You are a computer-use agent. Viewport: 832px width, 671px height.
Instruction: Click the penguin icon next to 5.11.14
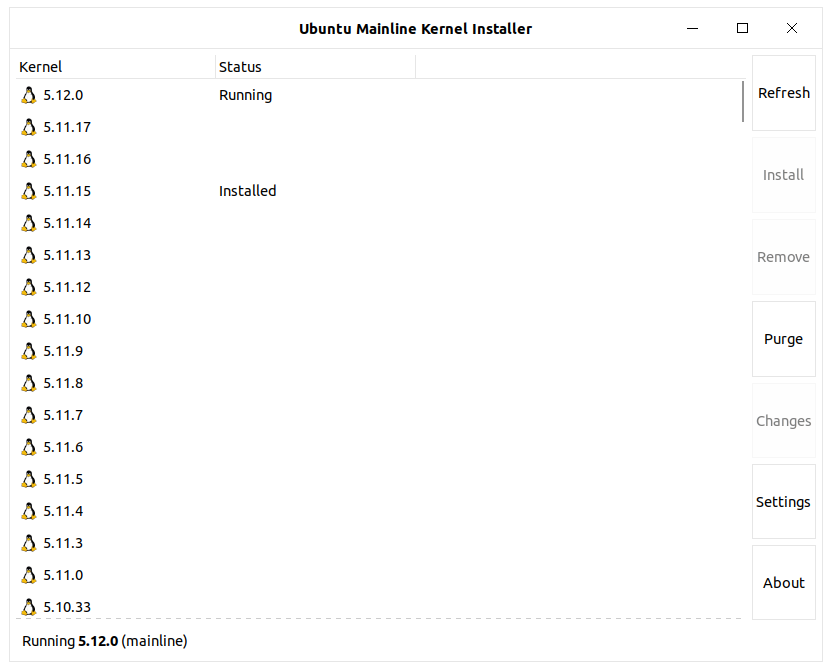point(29,223)
